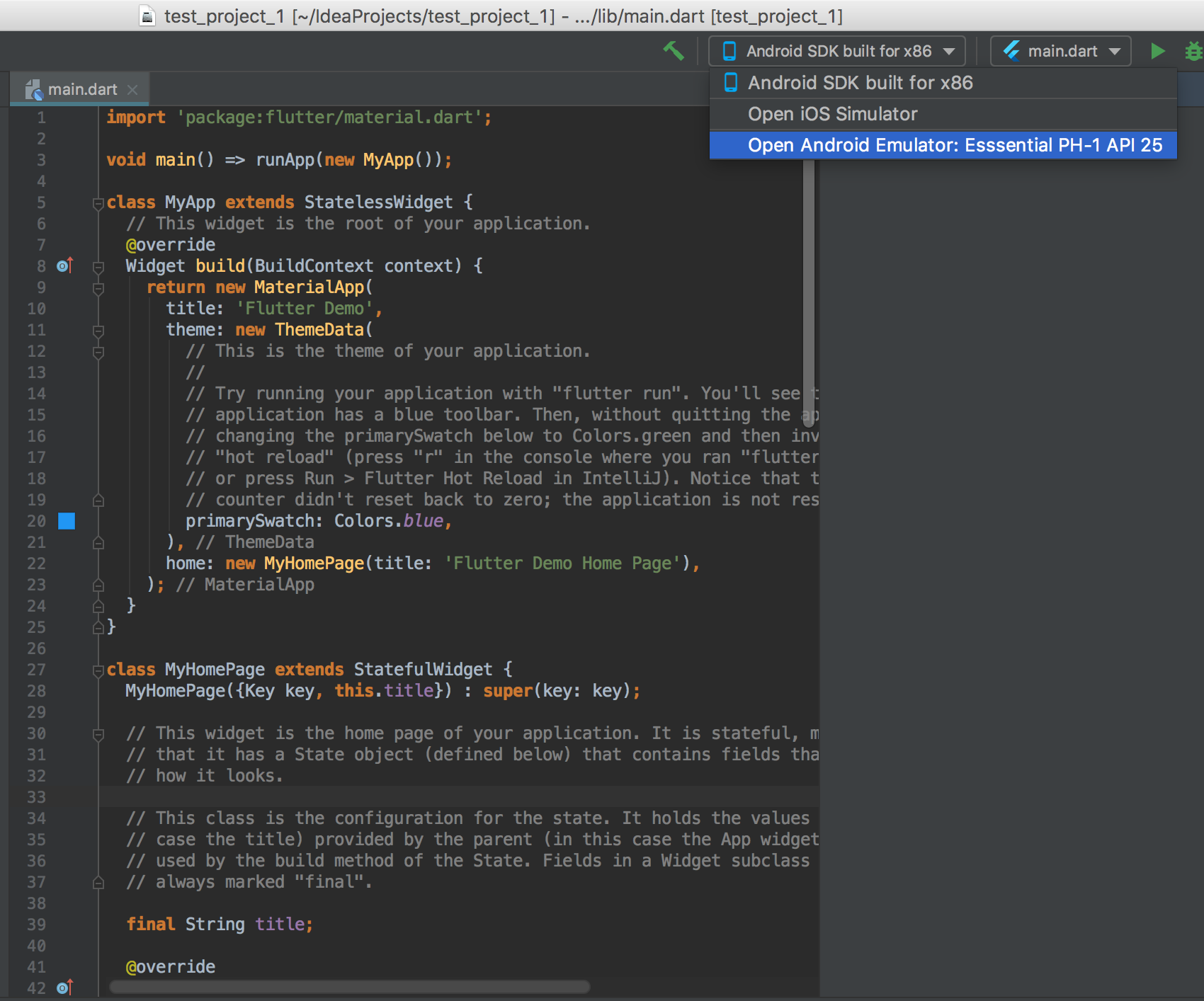
Task: Start debugging using the bug icon
Action: tap(1195, 50)
